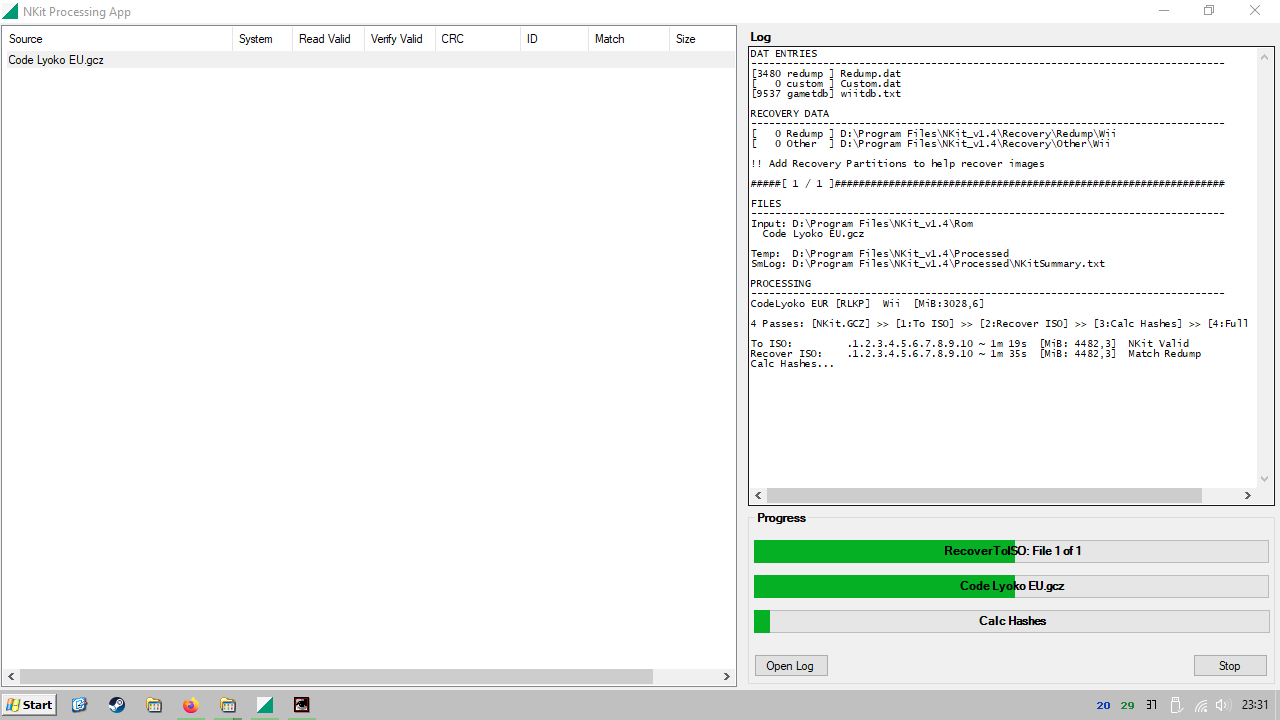
Task: Click the Recover ISO Match Redump log line
Action: click(x=976, y=354)
